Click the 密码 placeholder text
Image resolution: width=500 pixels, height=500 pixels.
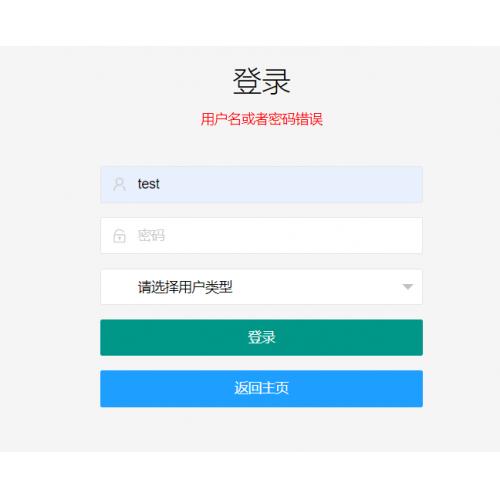[x=151, y=235]
